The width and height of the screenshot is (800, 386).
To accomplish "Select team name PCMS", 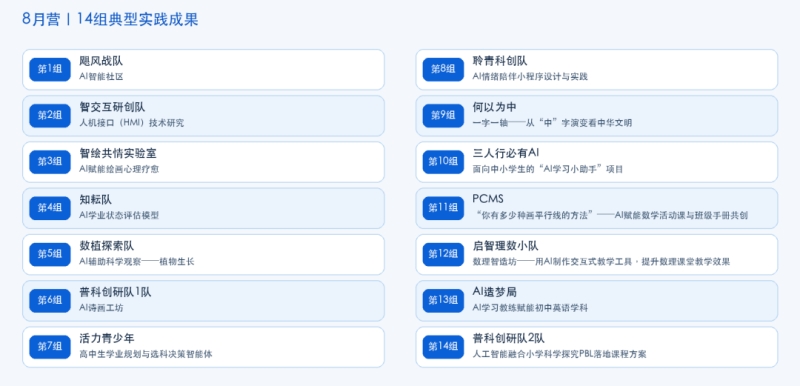I will coord(488,199).
